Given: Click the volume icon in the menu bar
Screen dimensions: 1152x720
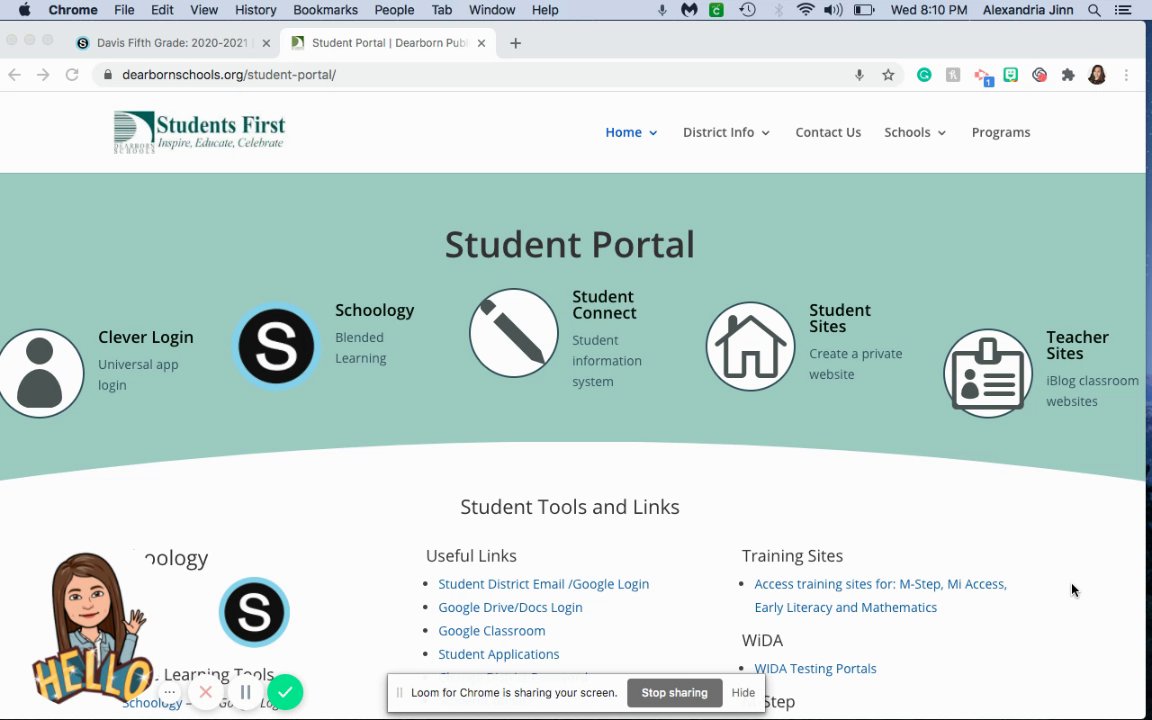Looking at the screenshot, I should 833,10.
